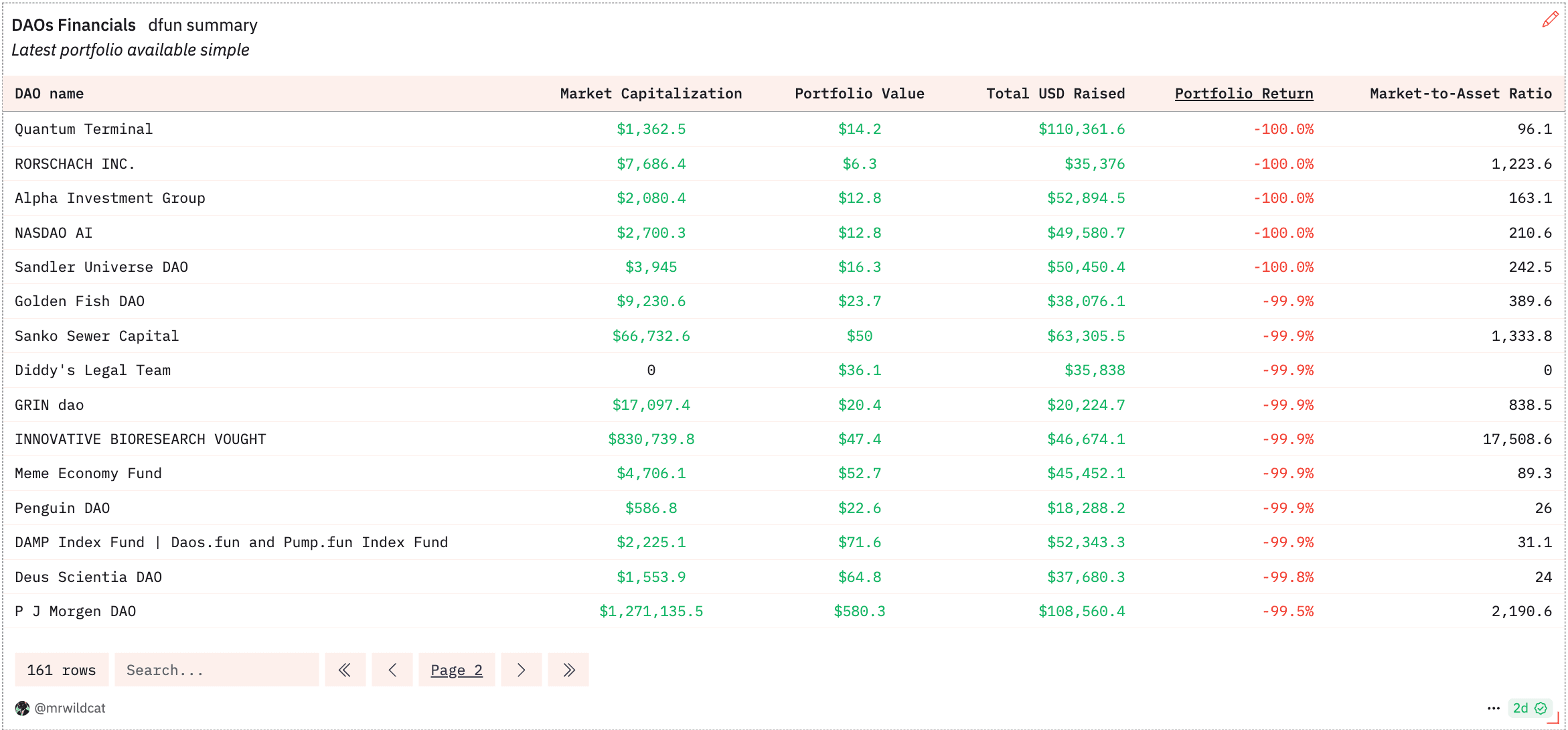Select Alpha Investment Group row name
1568x730 pixels.
pyautogui.click(x=110, y=198)
